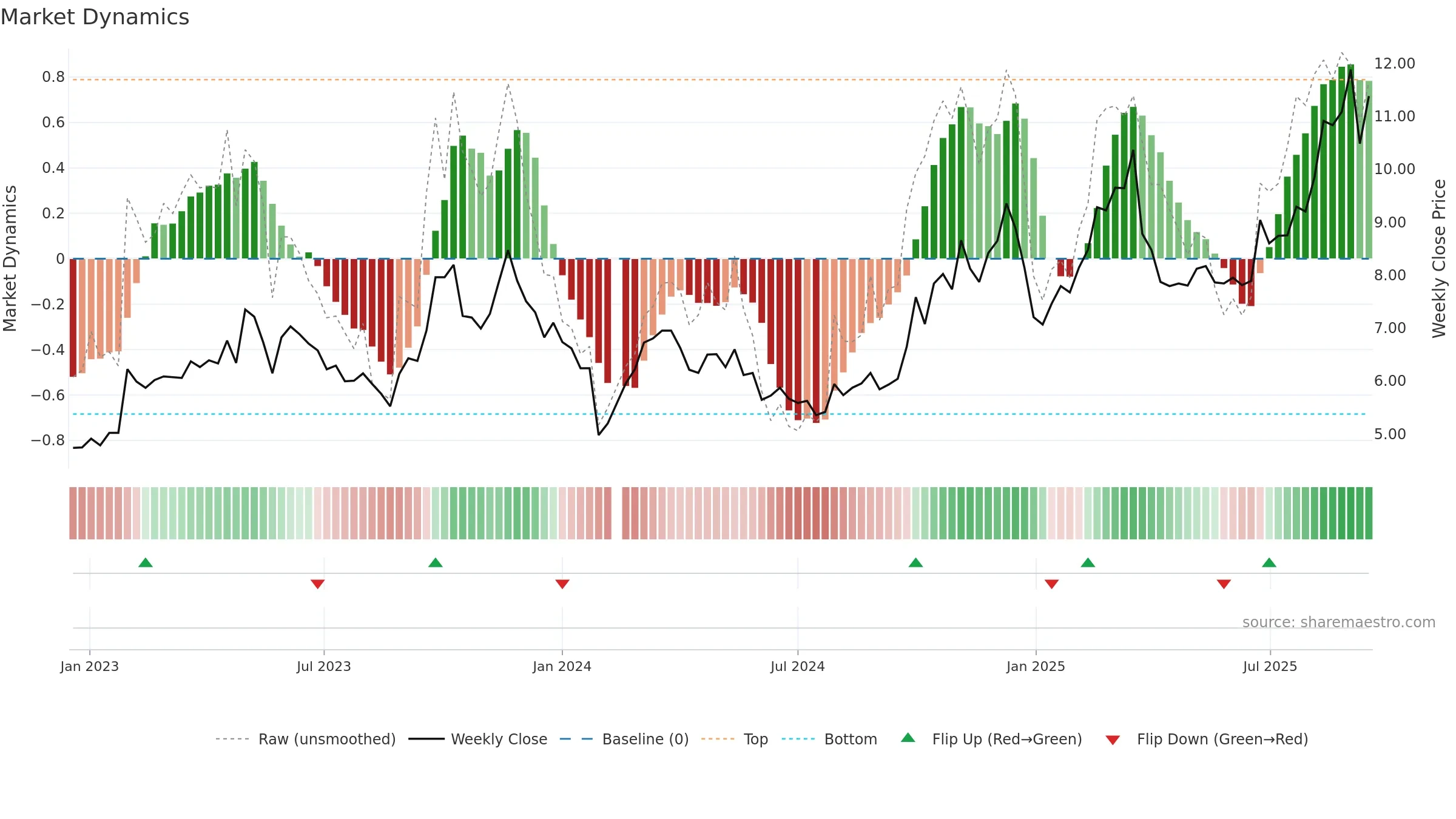Click Jan 2024 x-axis label
1456x819 pixels.
point(562,666)
